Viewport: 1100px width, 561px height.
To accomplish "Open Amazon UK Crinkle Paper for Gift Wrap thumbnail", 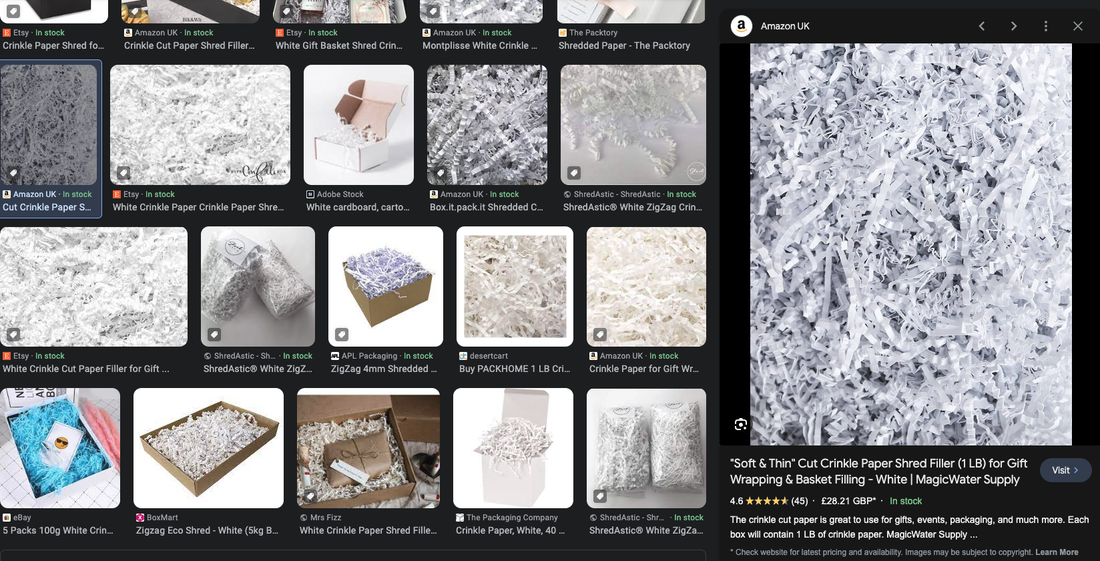I will (646, 286).
